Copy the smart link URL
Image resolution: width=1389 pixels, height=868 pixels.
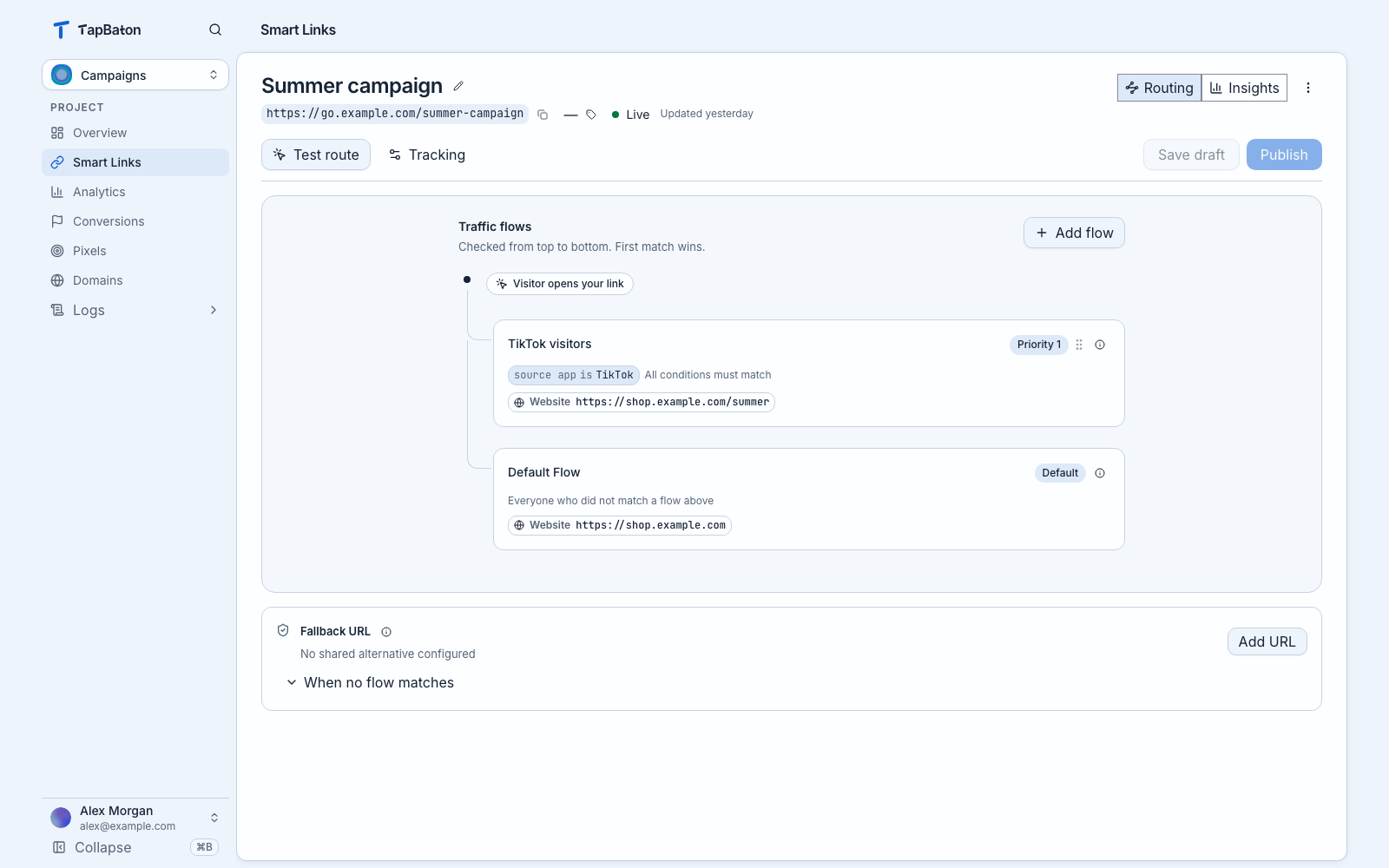(x=543, y=115)
